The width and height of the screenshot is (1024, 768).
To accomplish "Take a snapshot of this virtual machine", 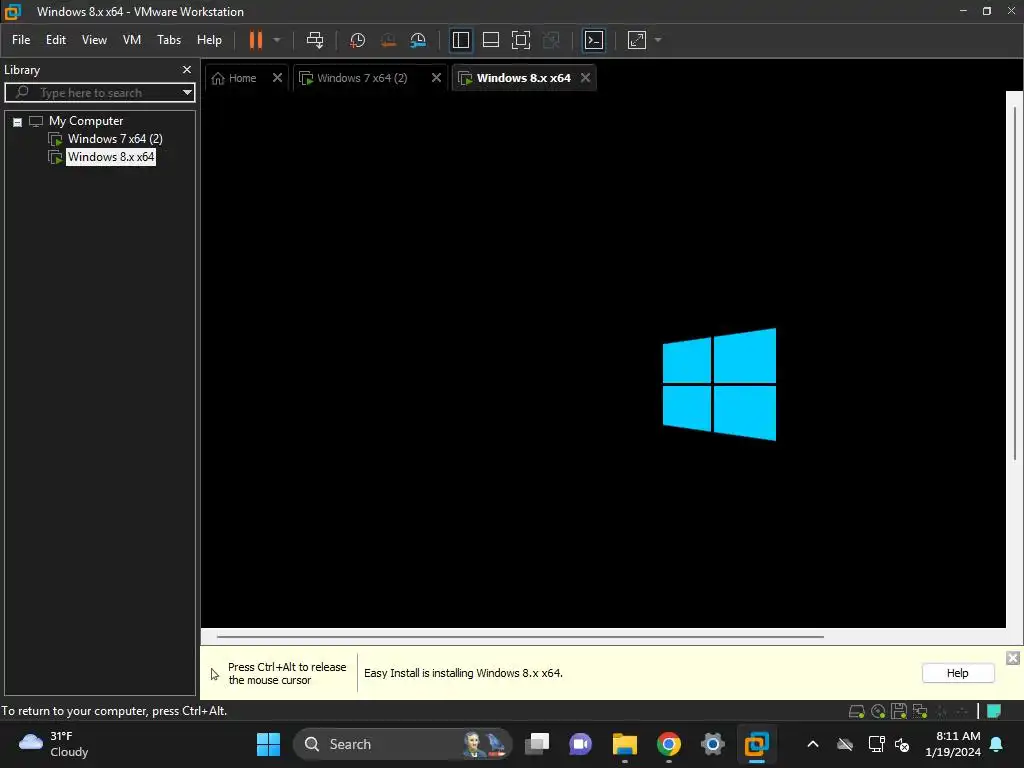I will click(x=357, y=40).
